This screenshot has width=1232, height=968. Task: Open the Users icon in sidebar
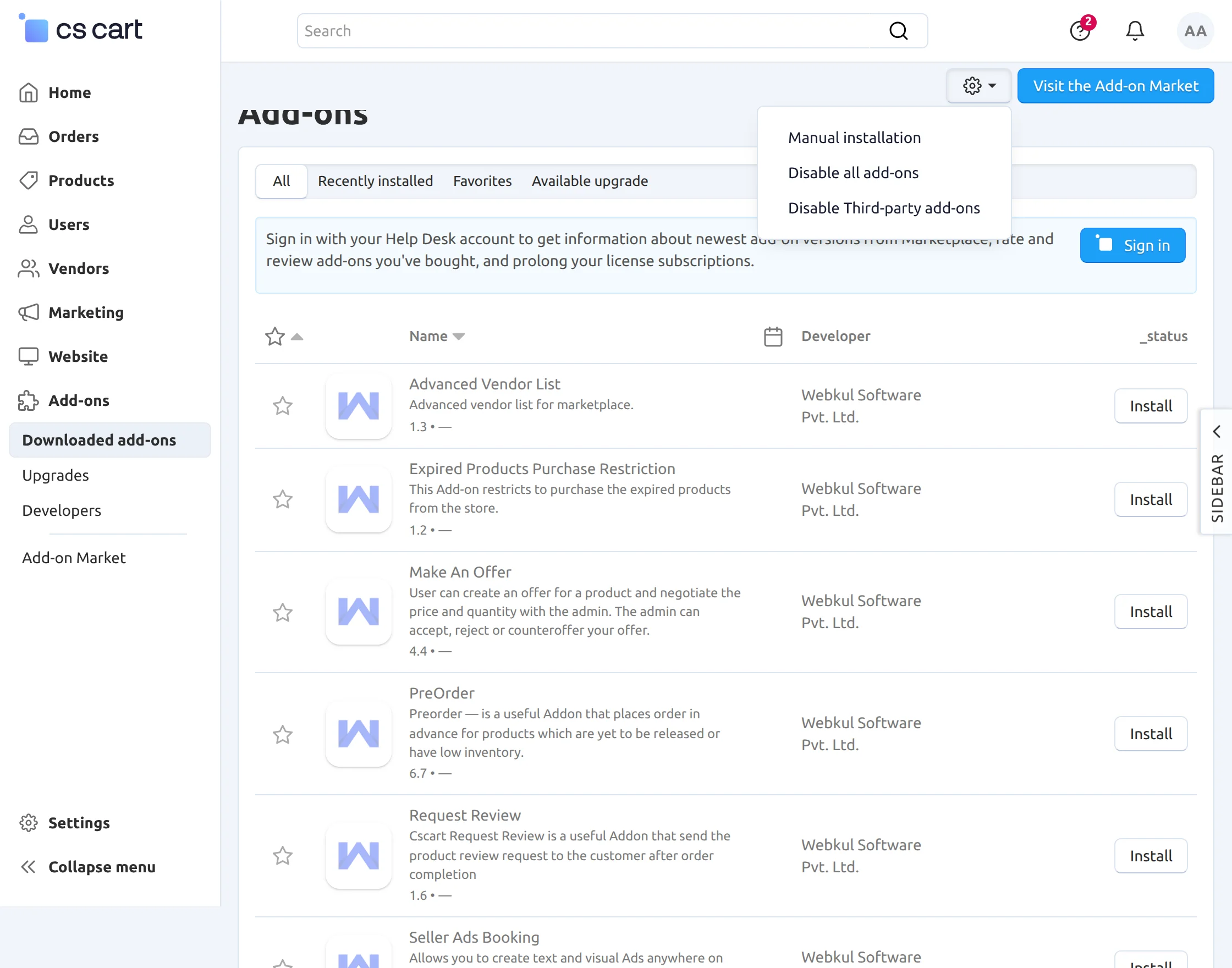[x=29, y=224]
